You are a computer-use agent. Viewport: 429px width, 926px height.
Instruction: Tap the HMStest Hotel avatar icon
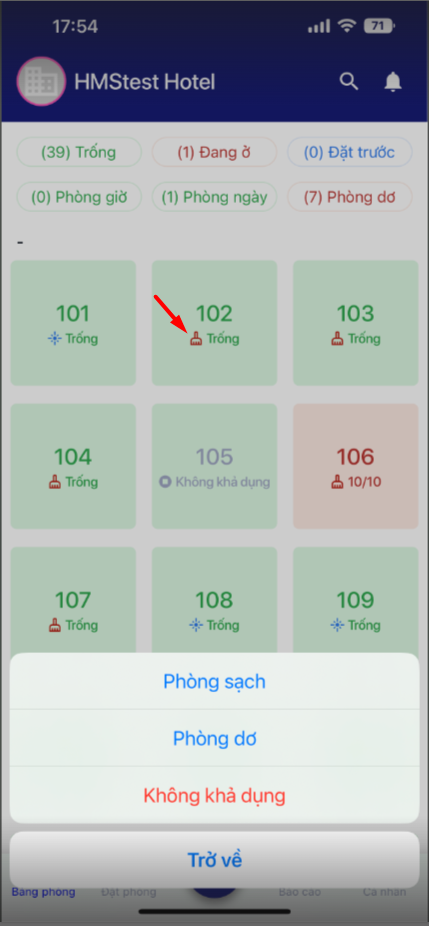pos(41,81)
